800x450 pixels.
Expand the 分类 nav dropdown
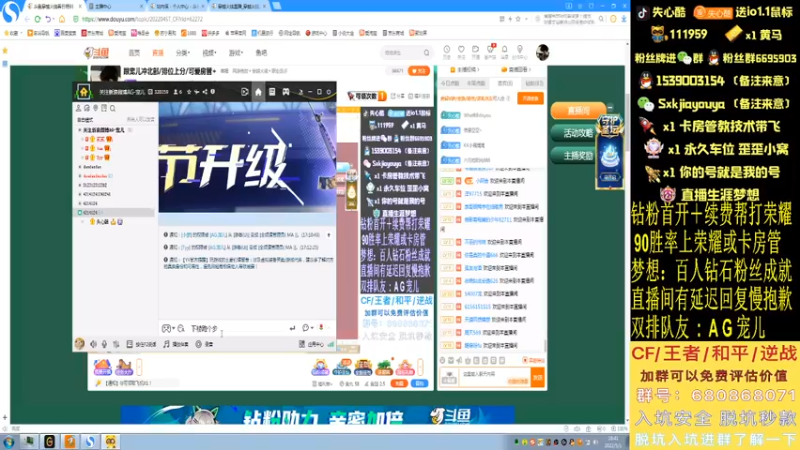[x=183, y=53]
